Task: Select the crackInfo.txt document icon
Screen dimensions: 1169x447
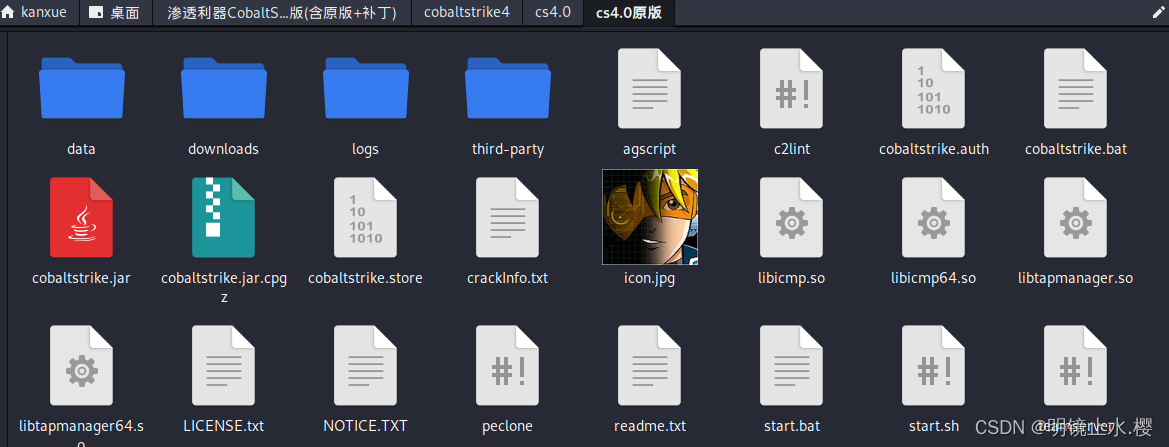Action: coord(508,217)
